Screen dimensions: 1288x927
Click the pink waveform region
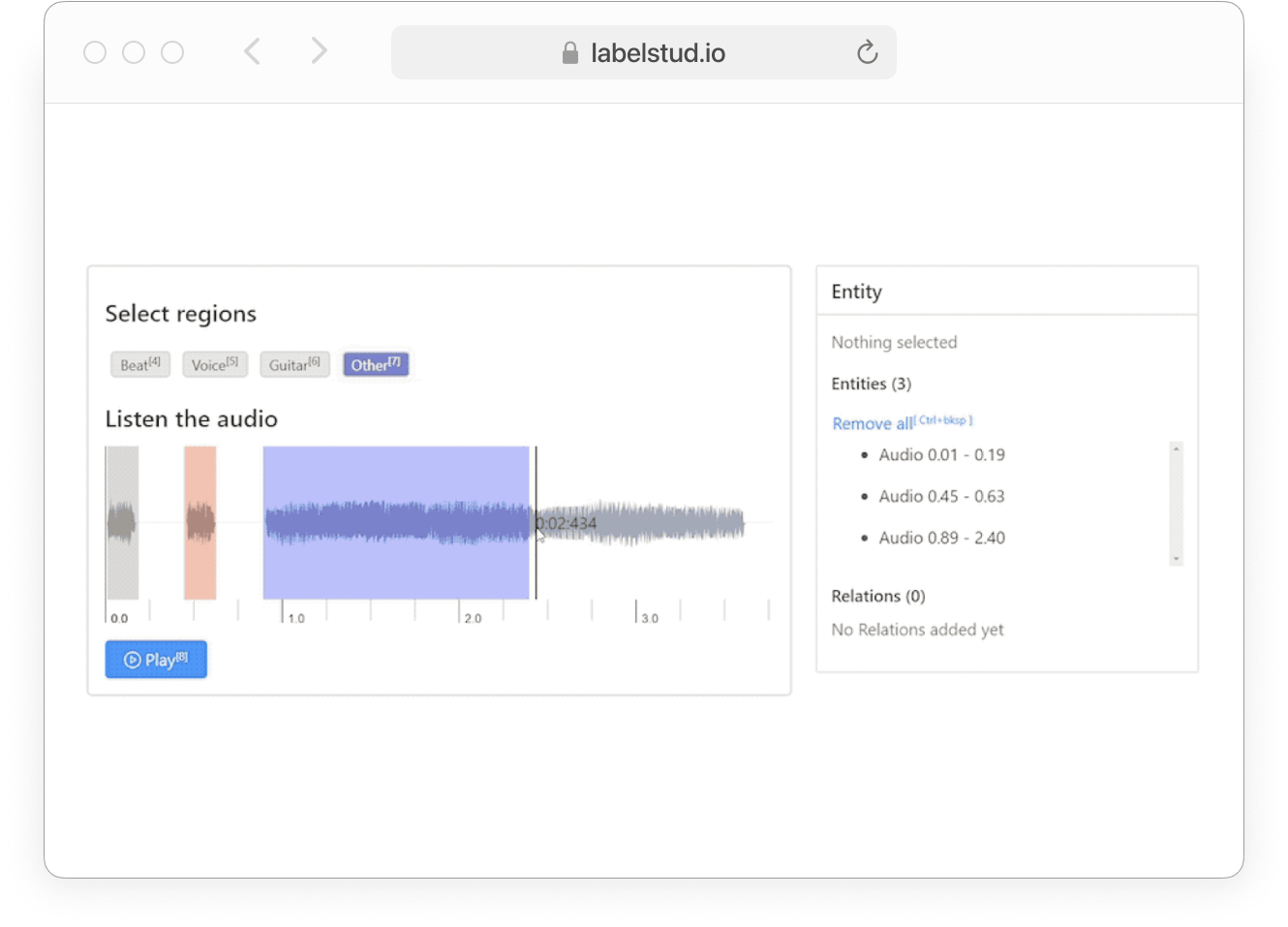tap(199, 523)
